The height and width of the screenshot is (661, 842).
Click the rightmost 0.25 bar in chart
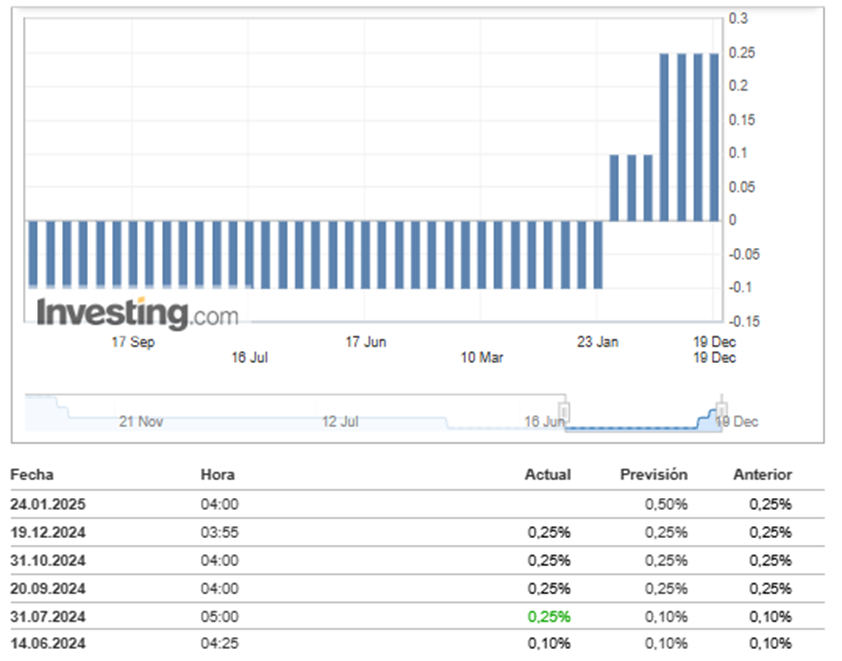coord(714,137)
